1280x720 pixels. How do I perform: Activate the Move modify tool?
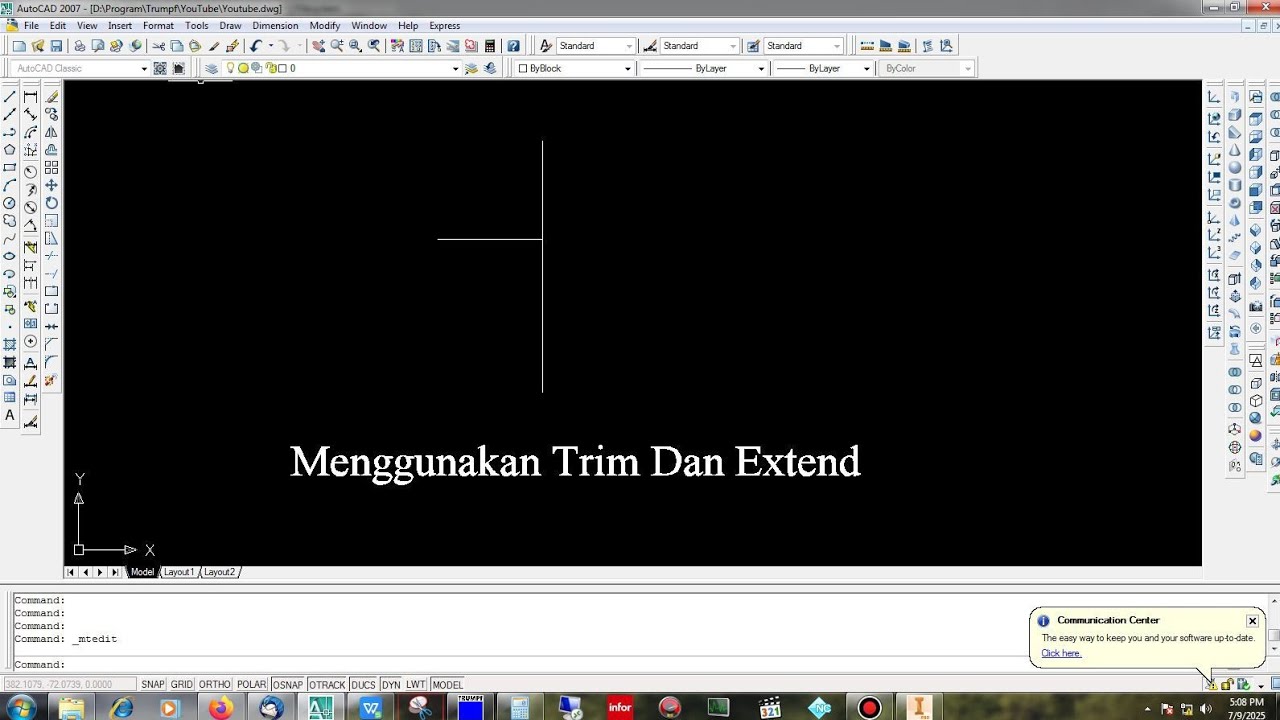(x=51, y=185)
